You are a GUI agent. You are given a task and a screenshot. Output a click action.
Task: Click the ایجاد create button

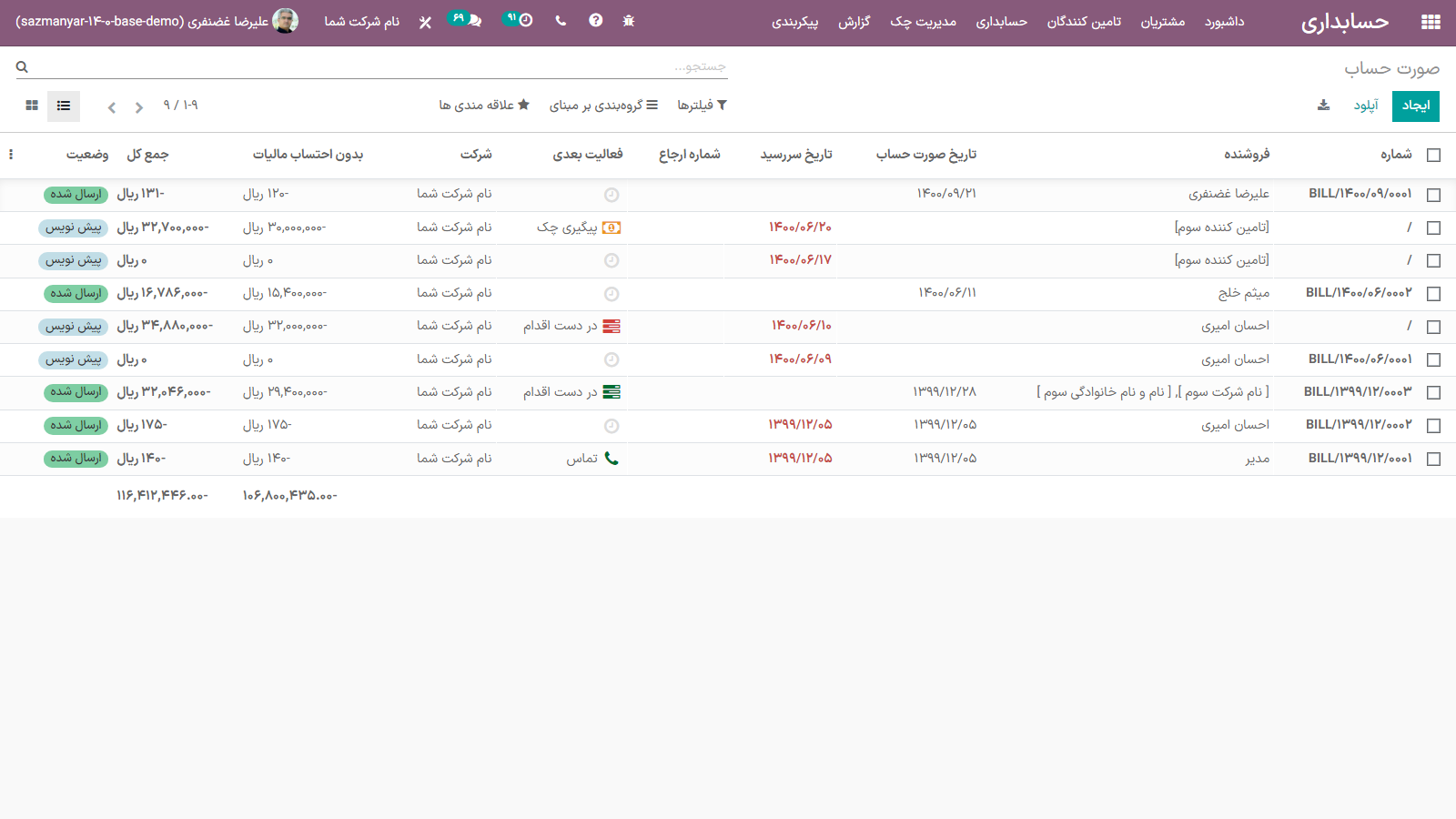(1415, 106)
